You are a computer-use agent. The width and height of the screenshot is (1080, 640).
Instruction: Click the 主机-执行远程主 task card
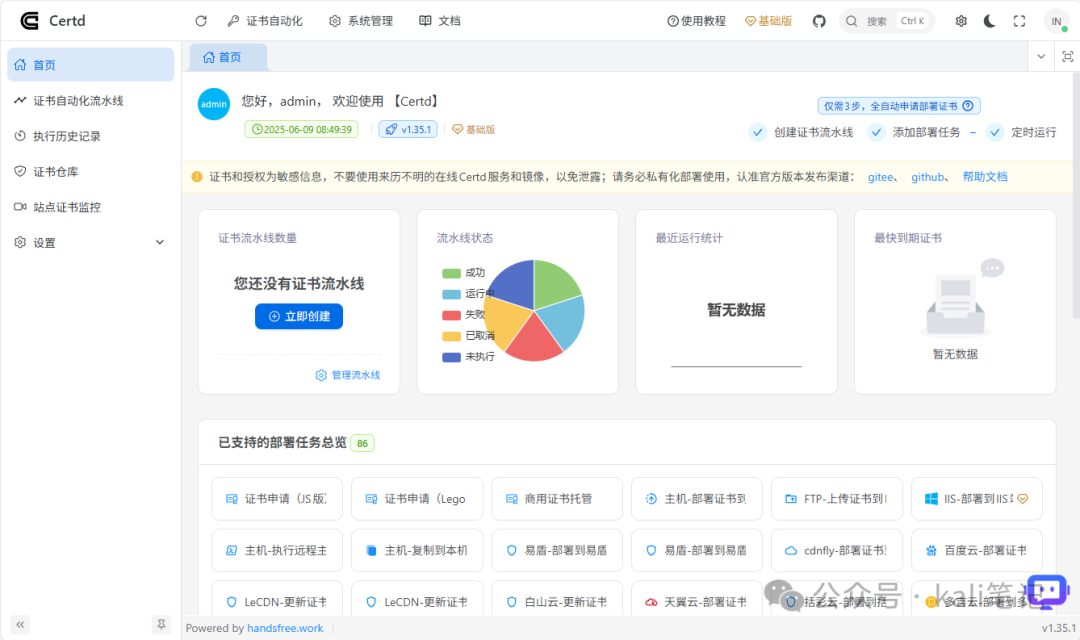pyautogui.click(x=277, y=550)
